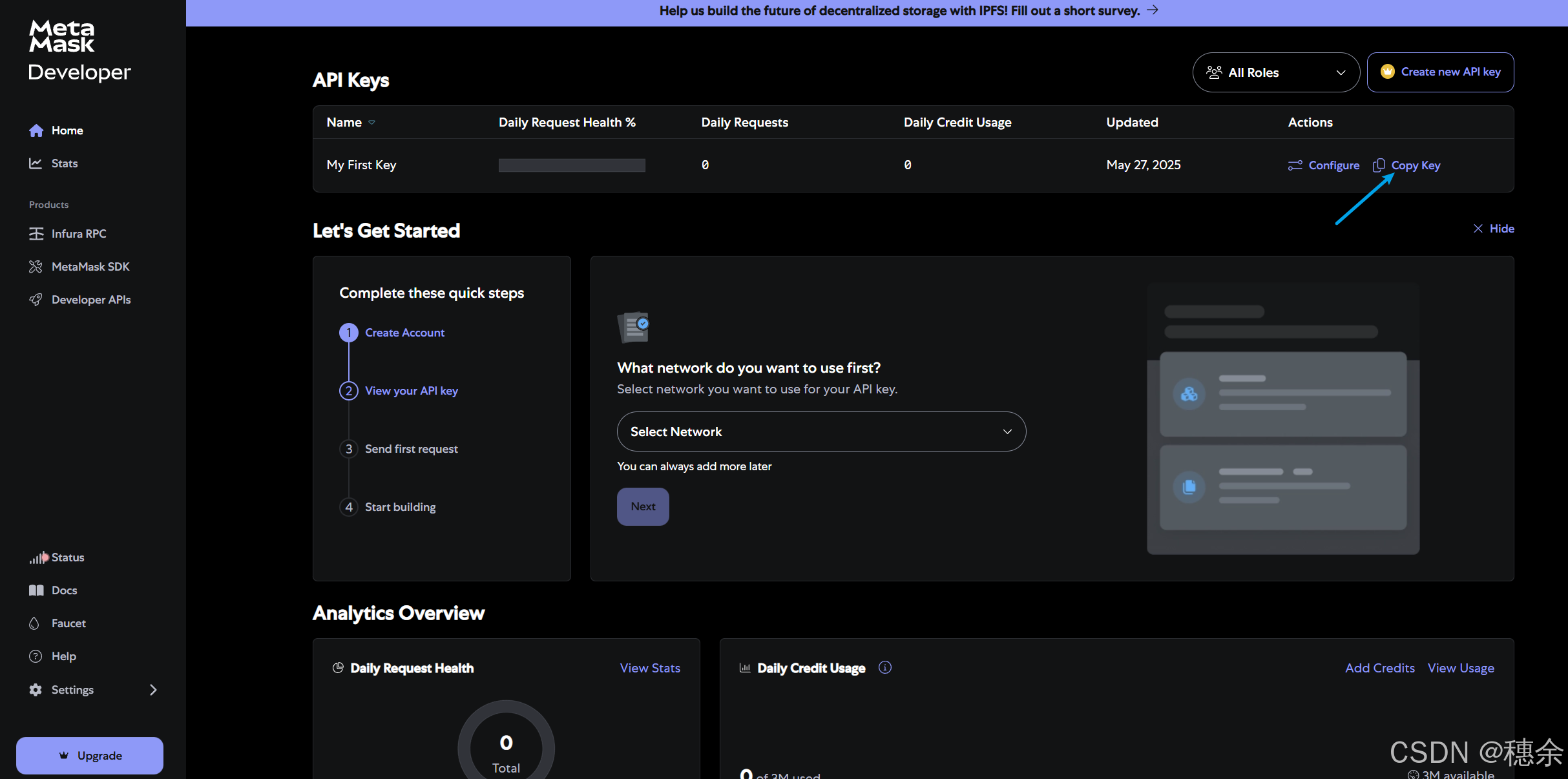Click the Faucet droplet icon
Viewport: 1568px width, 779px height.
tap(35, 623)
